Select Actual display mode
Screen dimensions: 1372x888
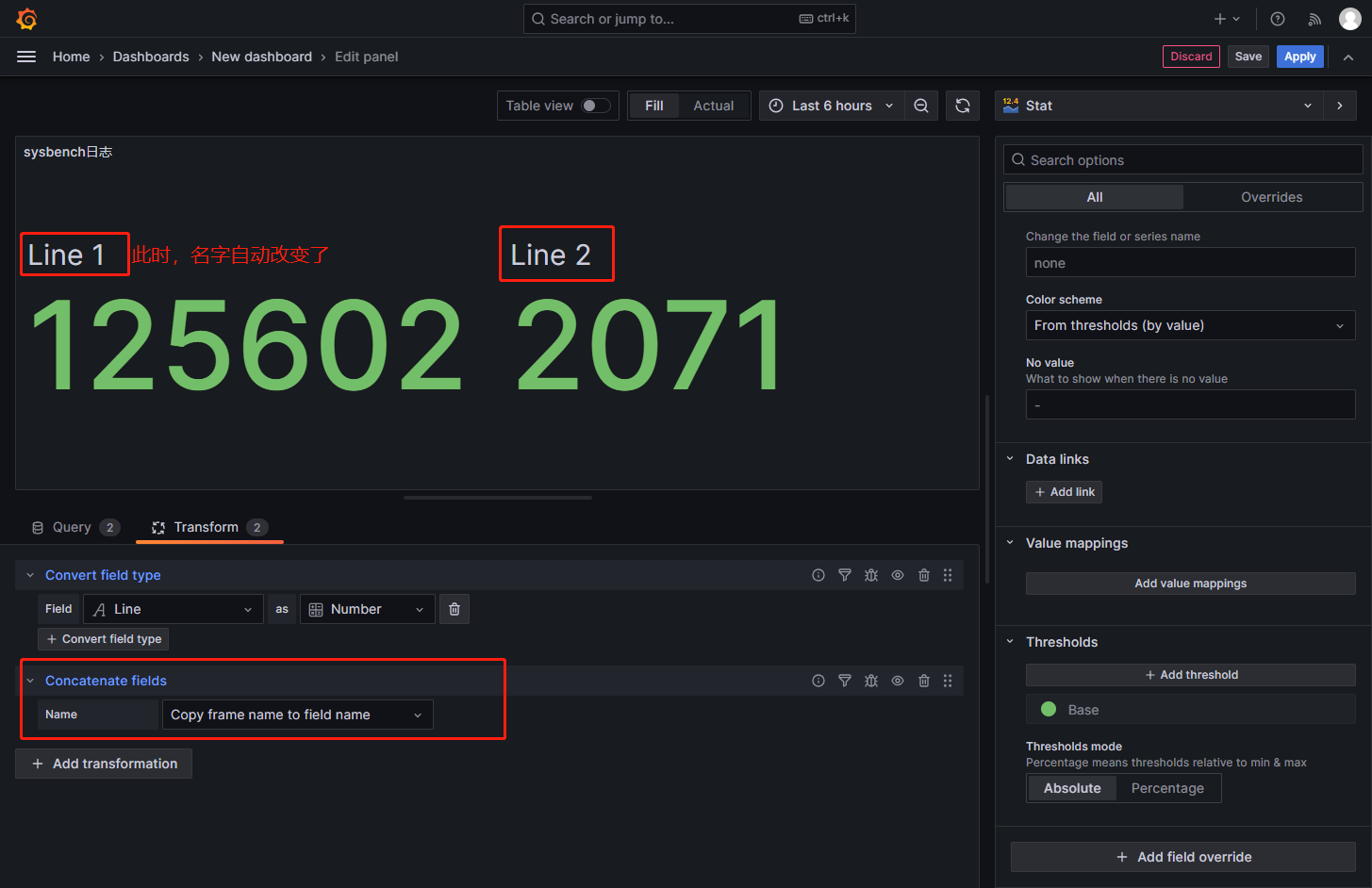[714, 106]
